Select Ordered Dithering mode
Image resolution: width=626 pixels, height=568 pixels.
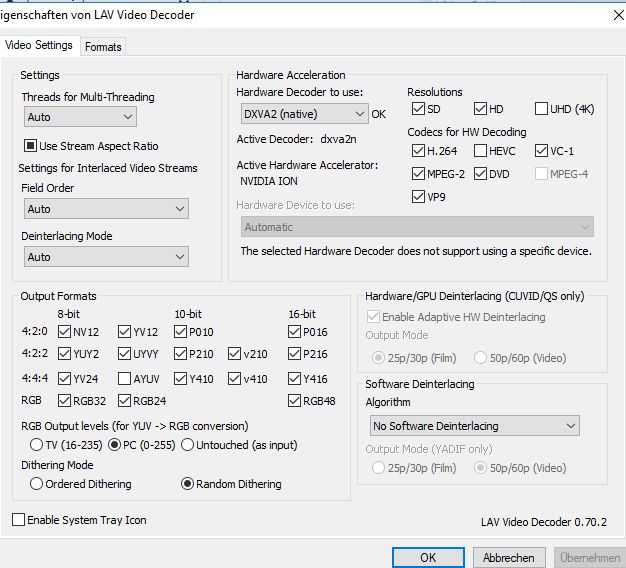[37, 484]
